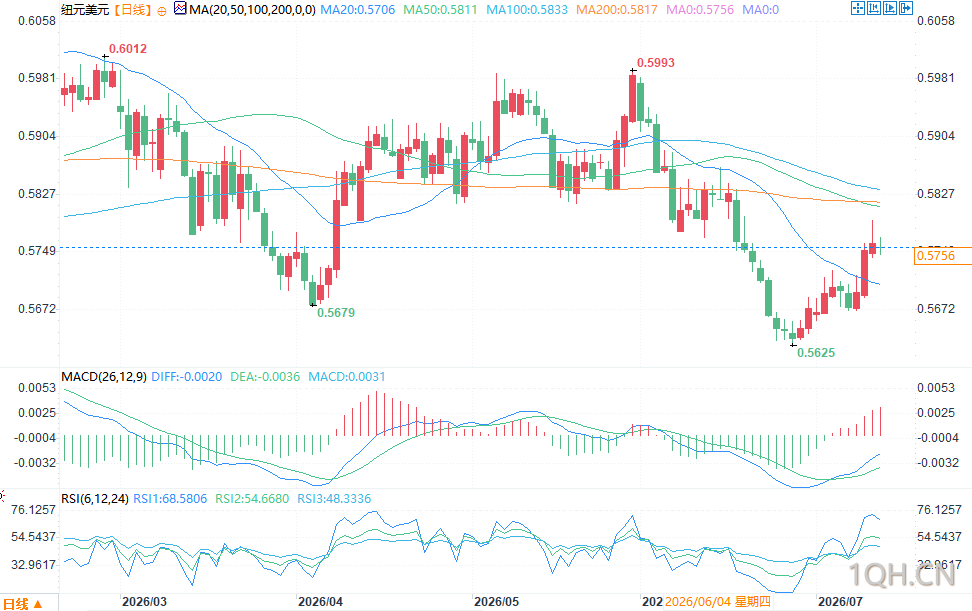This screenshot has width=972, height=611.
Task: Click the 0.5749 label on left price axis
Action: tap(37, 251)
